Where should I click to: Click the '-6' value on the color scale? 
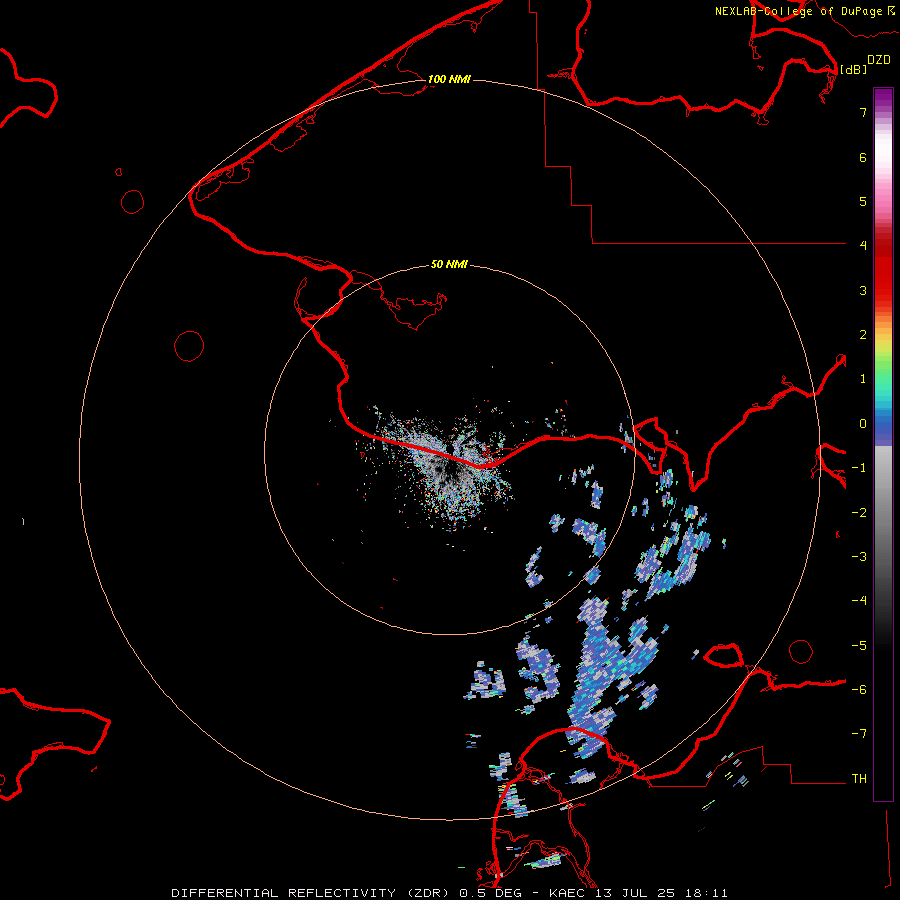[859, 690]
